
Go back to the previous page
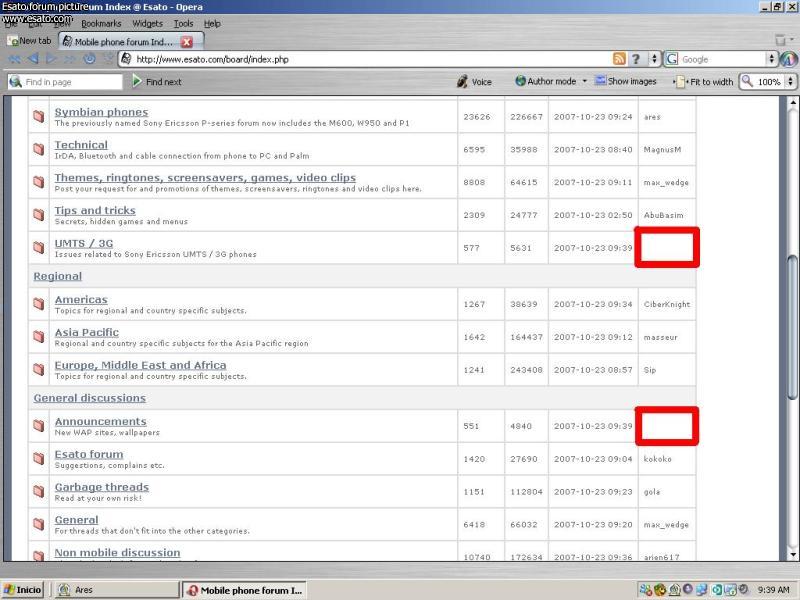pyautogui.click(x=34, y=59)
